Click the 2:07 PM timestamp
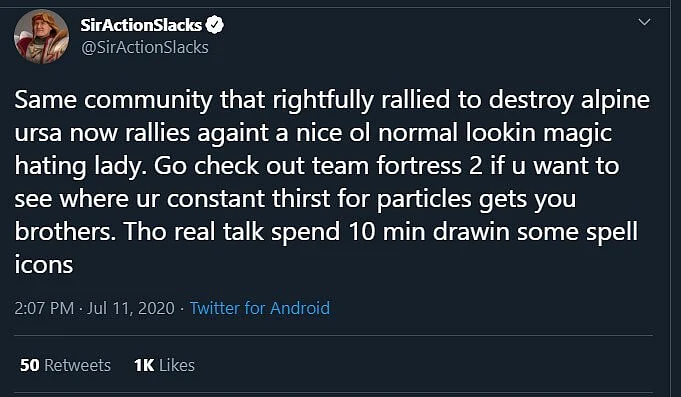This screenshot has height=397, width=681. point(44,308)
